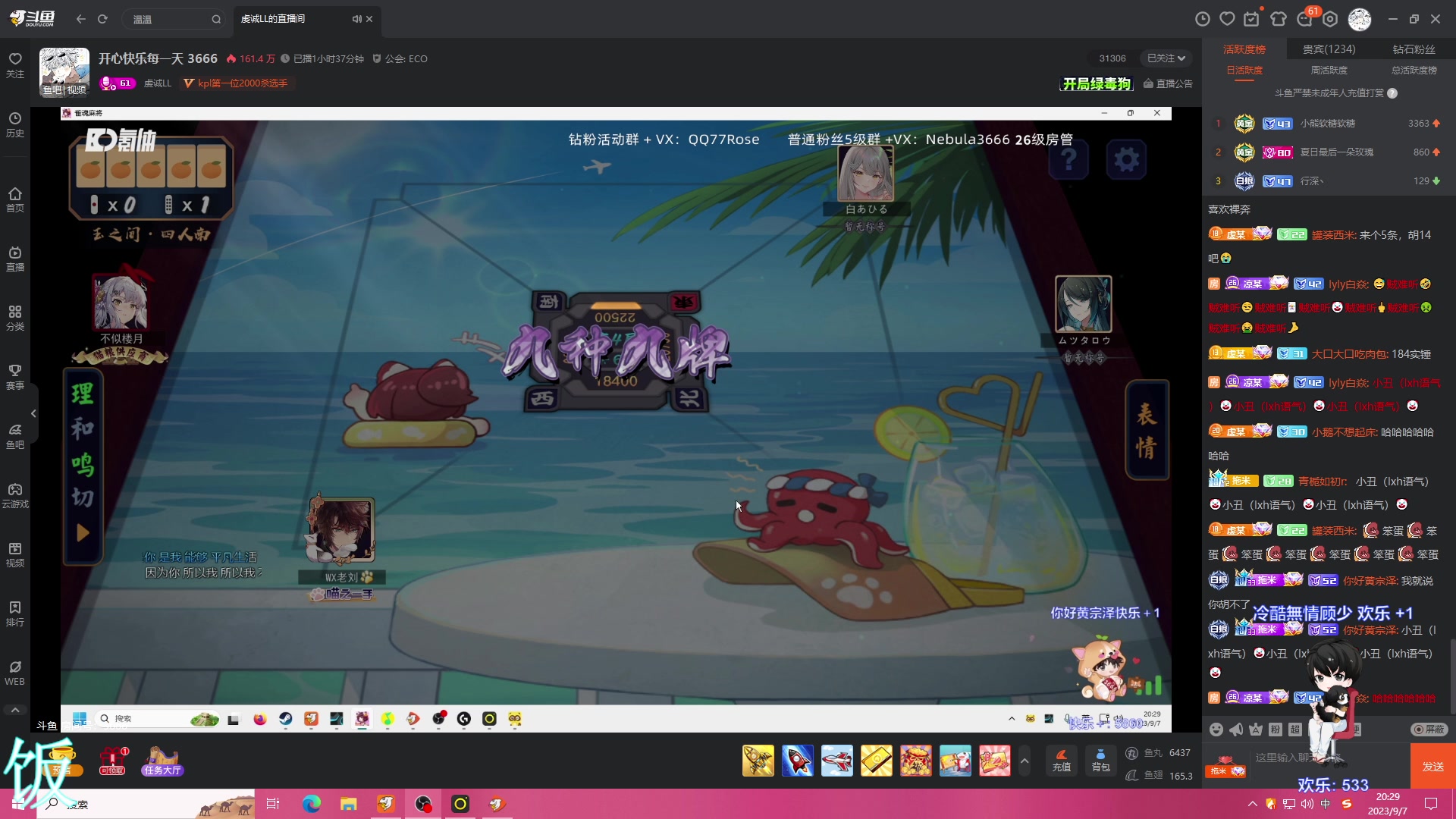Viewport: 1456px width, 819px height.
Task: Collapse the left panel side arrow
Action: click(33, 413)
